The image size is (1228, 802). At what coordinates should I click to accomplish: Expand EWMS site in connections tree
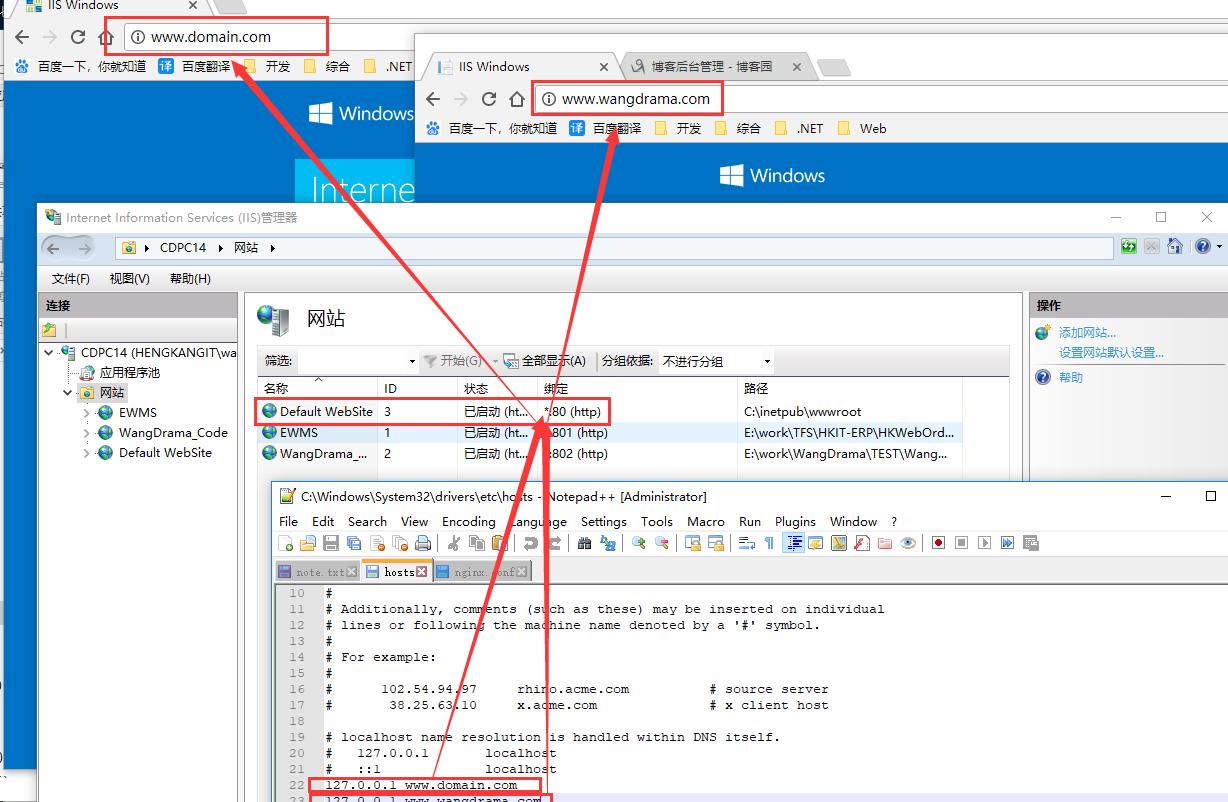point(87,412)
